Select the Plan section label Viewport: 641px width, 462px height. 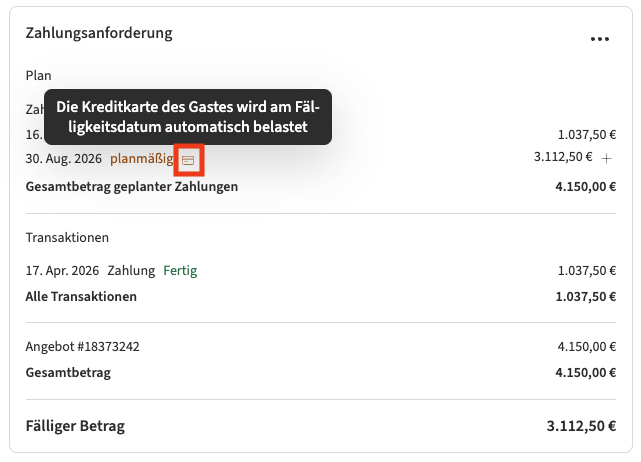click(x=38, y=75)
